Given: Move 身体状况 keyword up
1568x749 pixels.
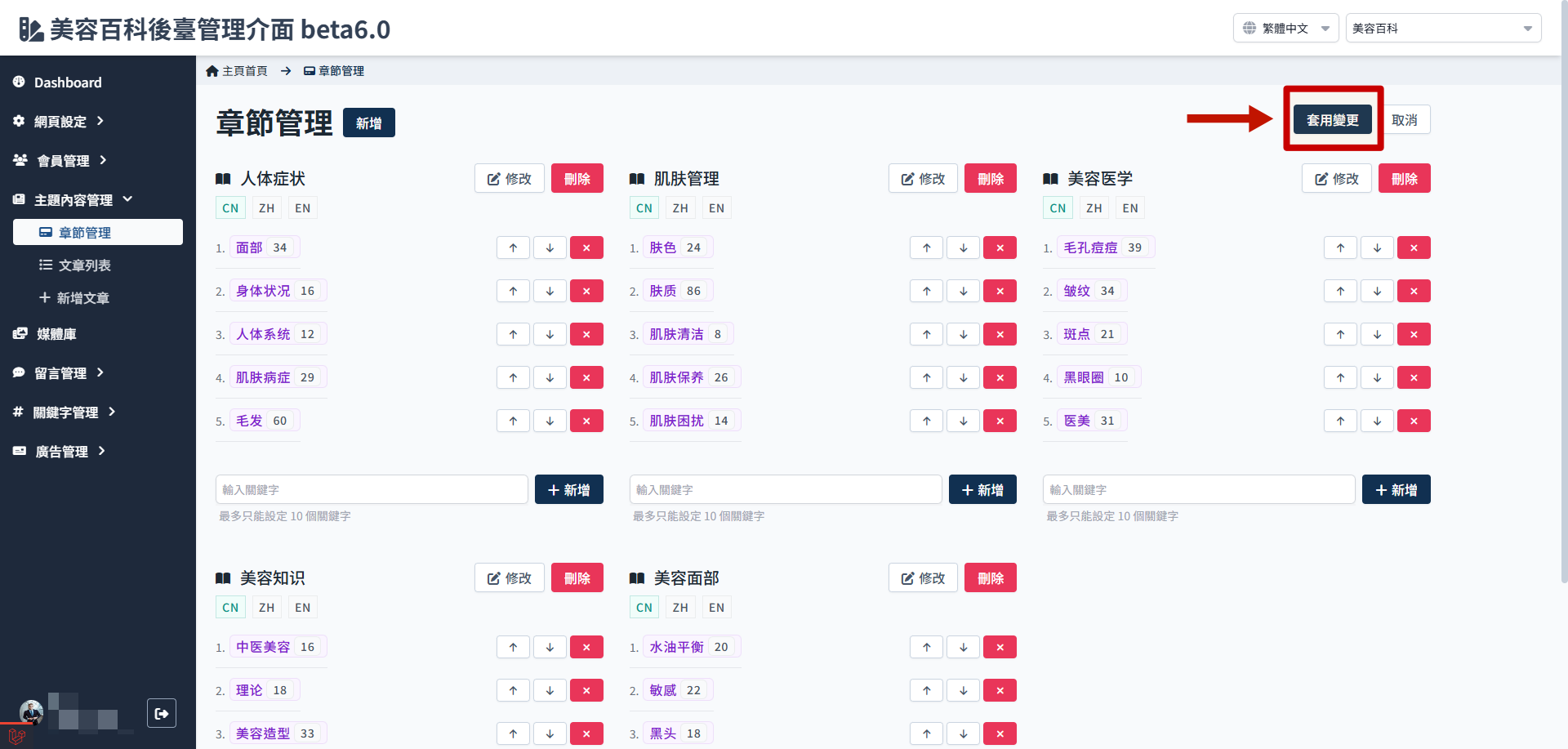Looking at the screenshot, I should [x=513, y=291].
